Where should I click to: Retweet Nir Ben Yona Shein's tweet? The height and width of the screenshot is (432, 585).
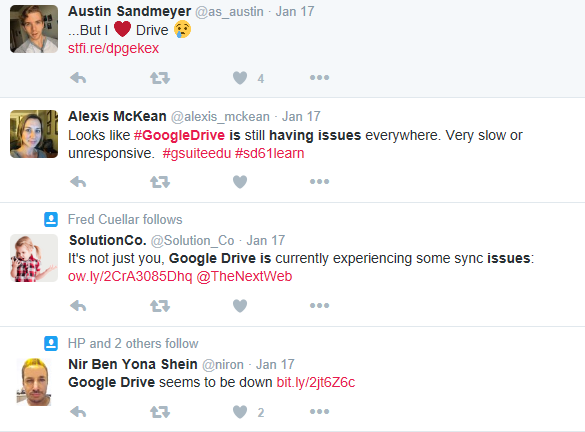tap(160, 412)
